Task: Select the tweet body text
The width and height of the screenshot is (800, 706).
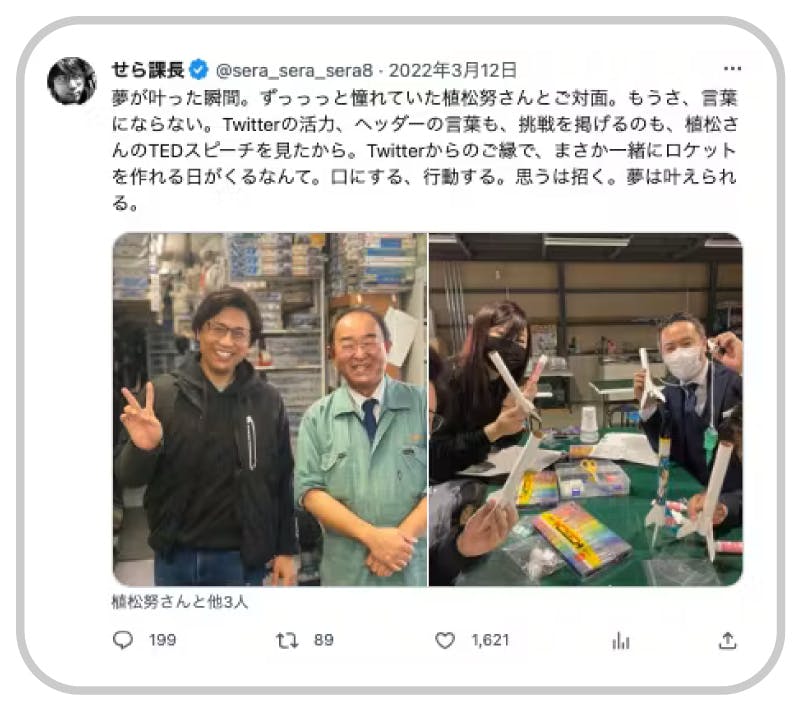Action: (424, 150)
